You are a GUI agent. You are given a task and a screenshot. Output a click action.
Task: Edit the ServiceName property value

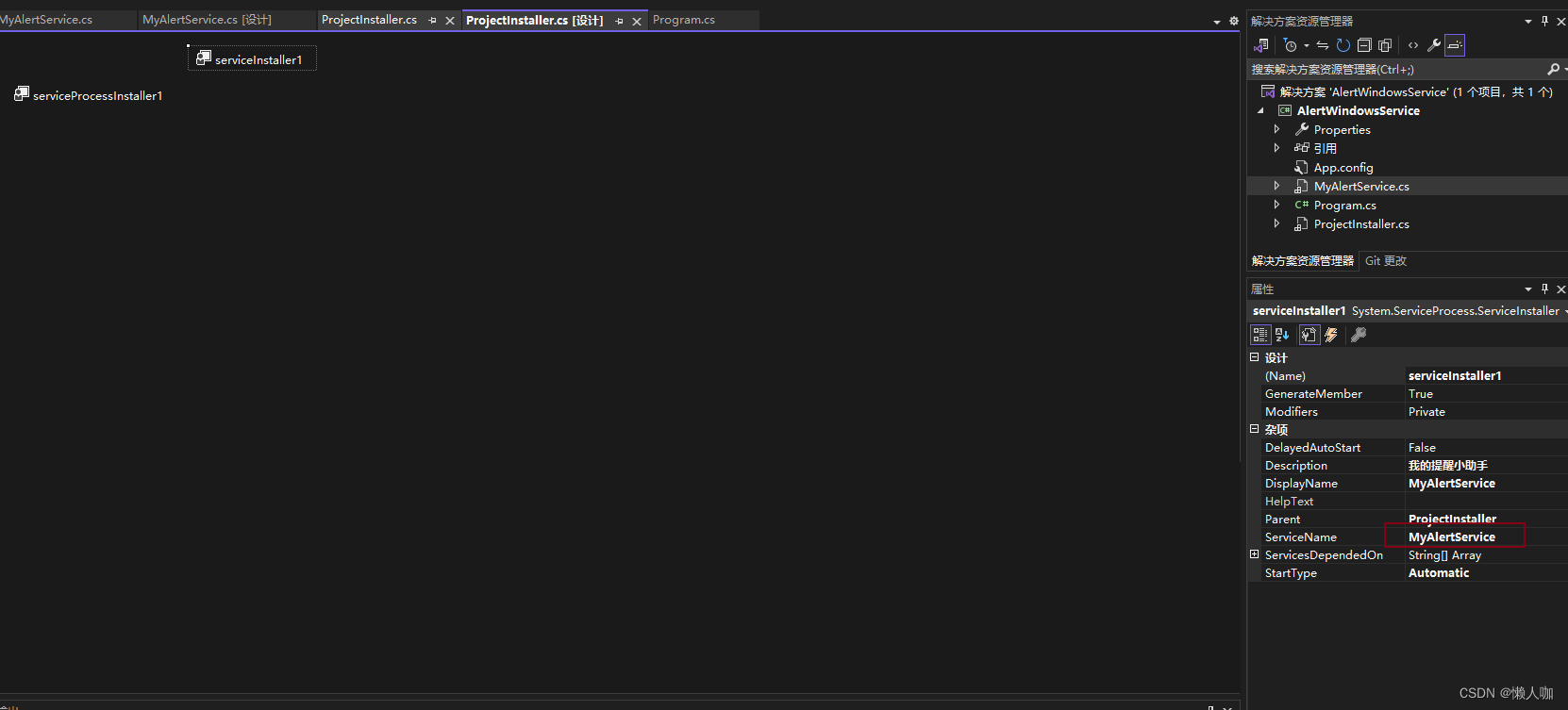[x=1486, y=537]
